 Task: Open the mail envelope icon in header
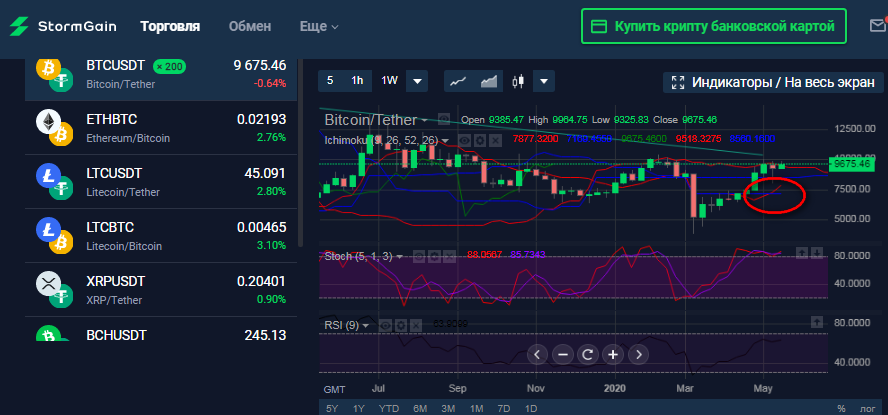tap(877, 26)
